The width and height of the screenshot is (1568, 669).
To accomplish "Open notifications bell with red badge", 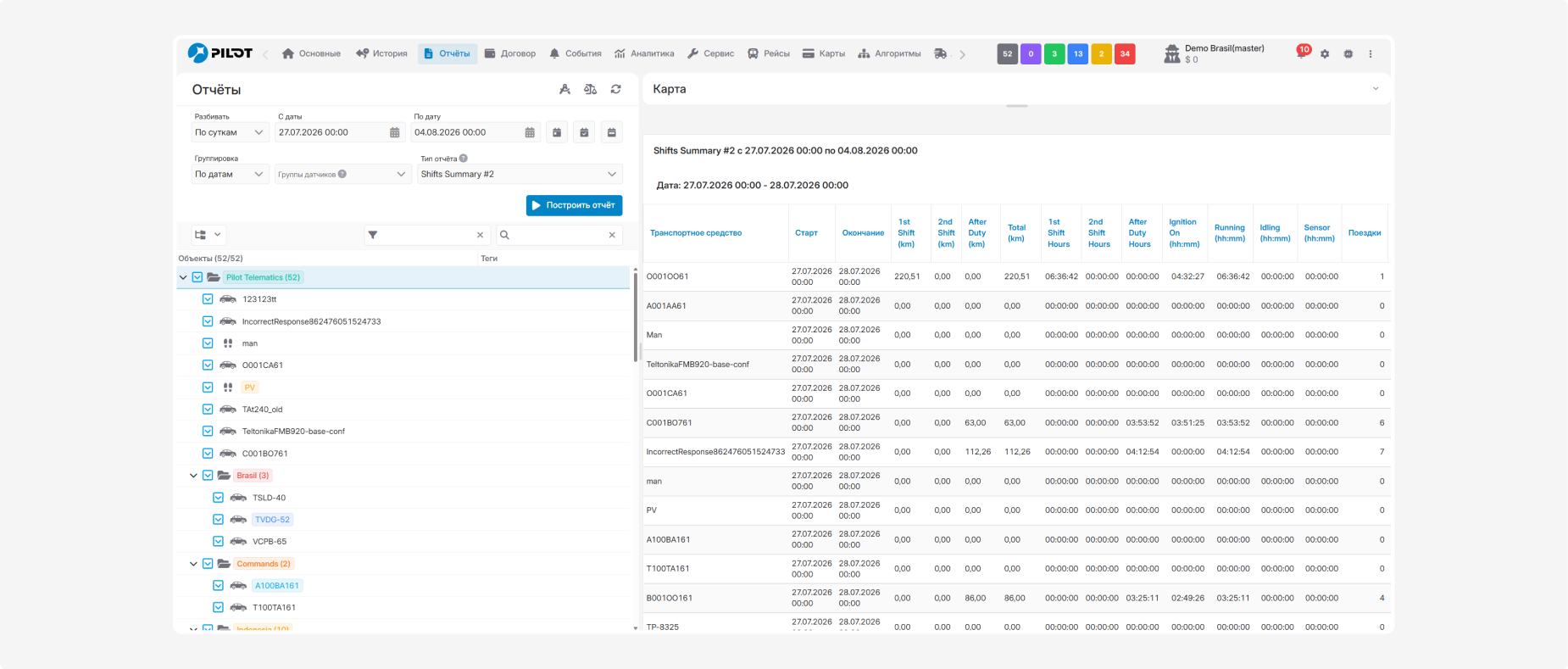I will [1303, 52].
